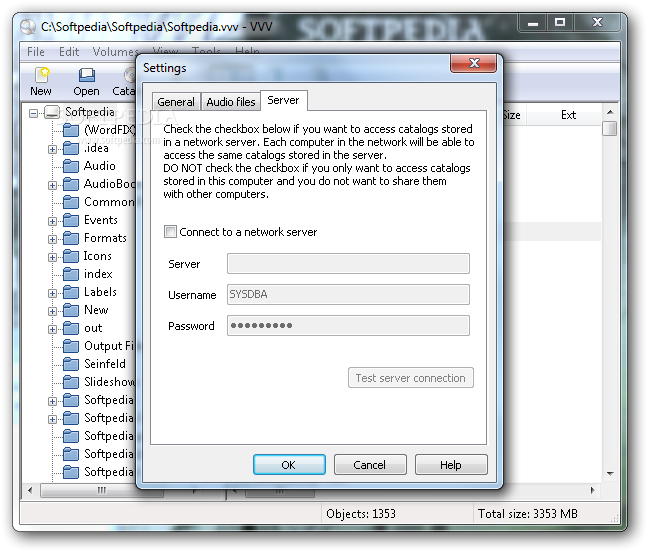Expand the Formats folder node
This screenshot has width=648, height=552.
click(x=52, y=239)
